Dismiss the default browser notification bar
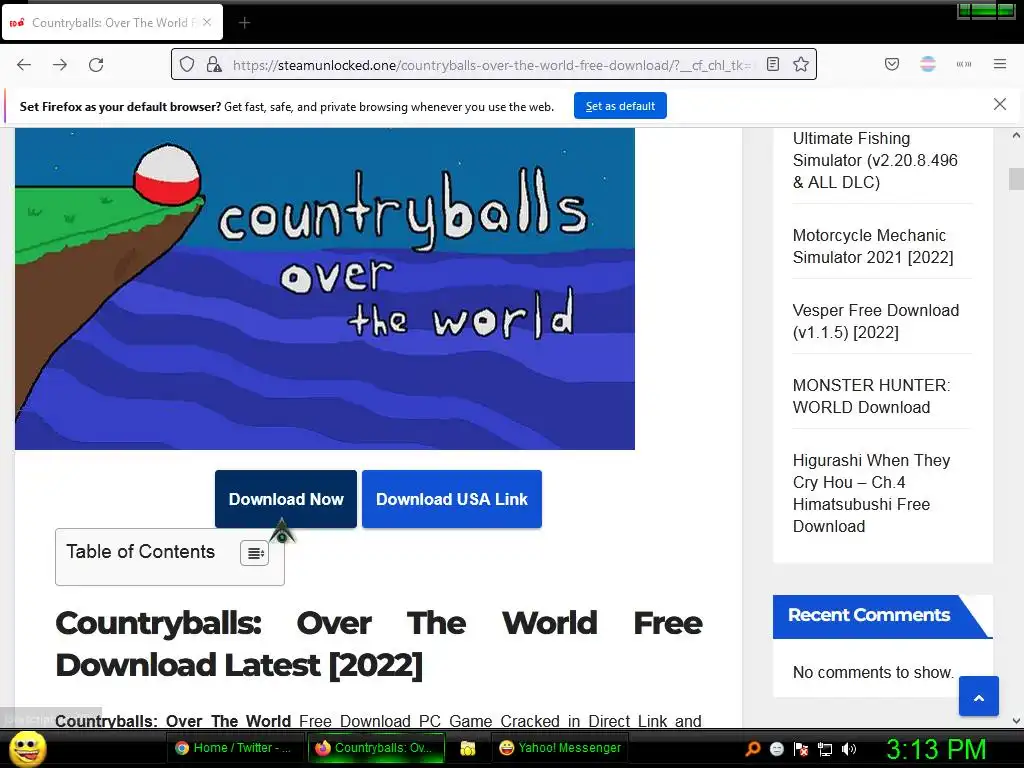Image resolution: width=1024 pixels, height=768 pixels. pyautogui.click(x=999, y=104)
